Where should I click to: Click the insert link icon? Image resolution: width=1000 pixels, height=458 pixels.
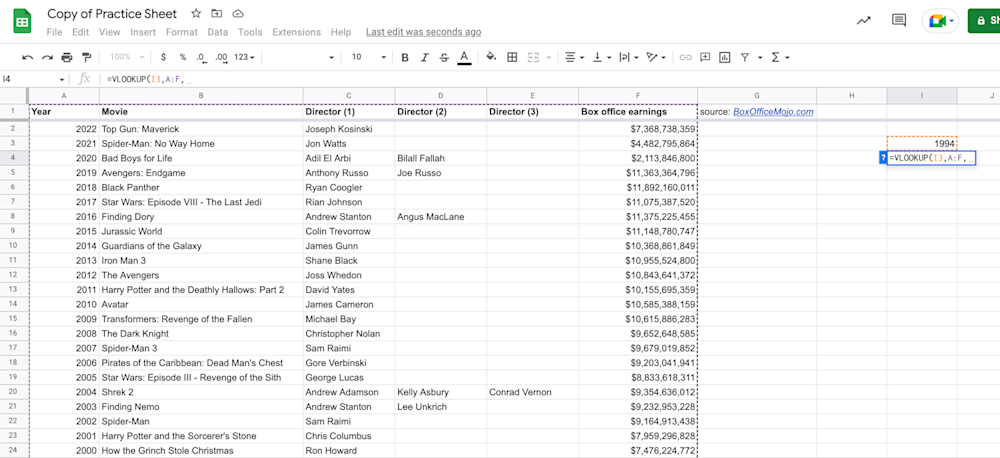tap(686, 57)
